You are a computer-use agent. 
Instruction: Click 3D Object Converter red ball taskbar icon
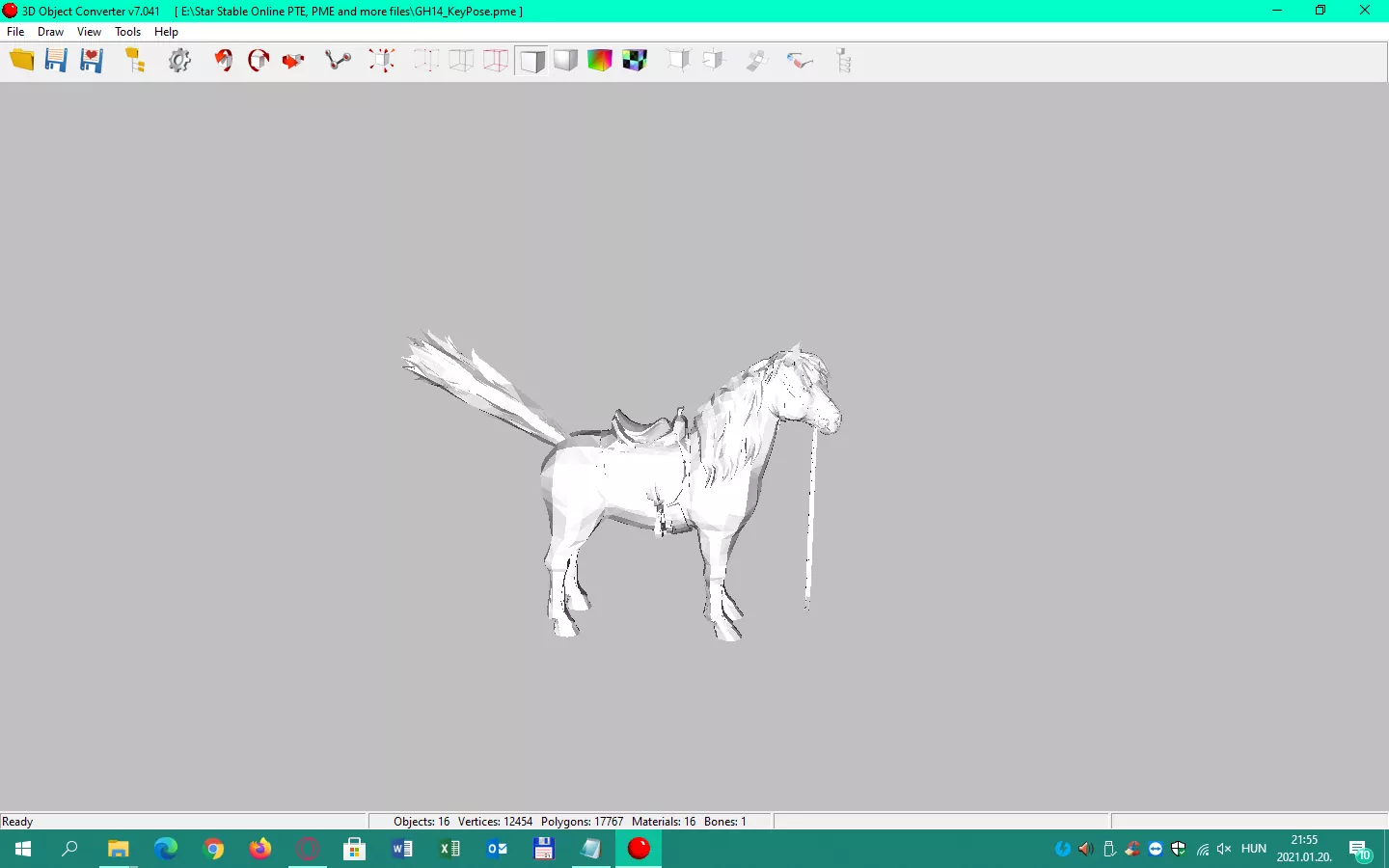639,849
